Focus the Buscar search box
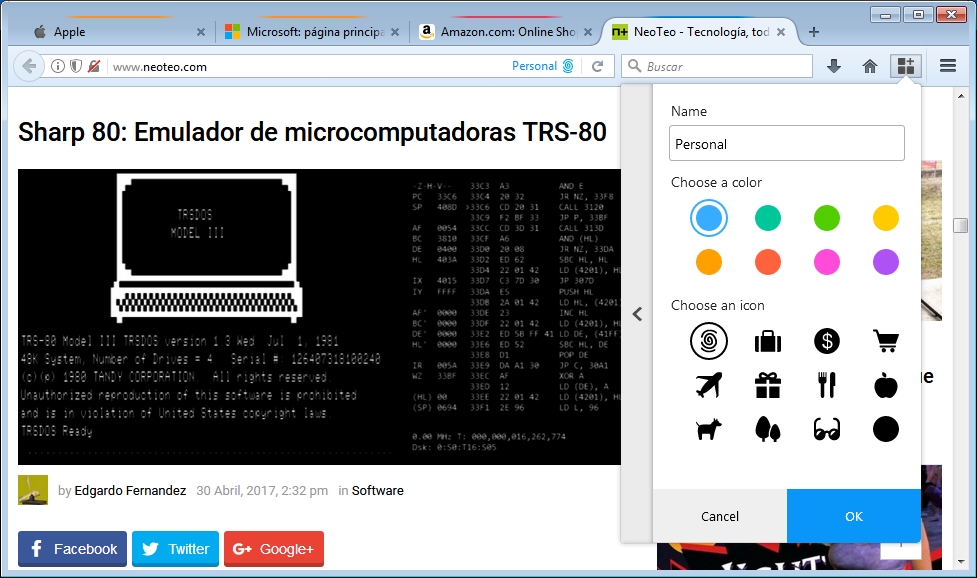 point(717,66)
